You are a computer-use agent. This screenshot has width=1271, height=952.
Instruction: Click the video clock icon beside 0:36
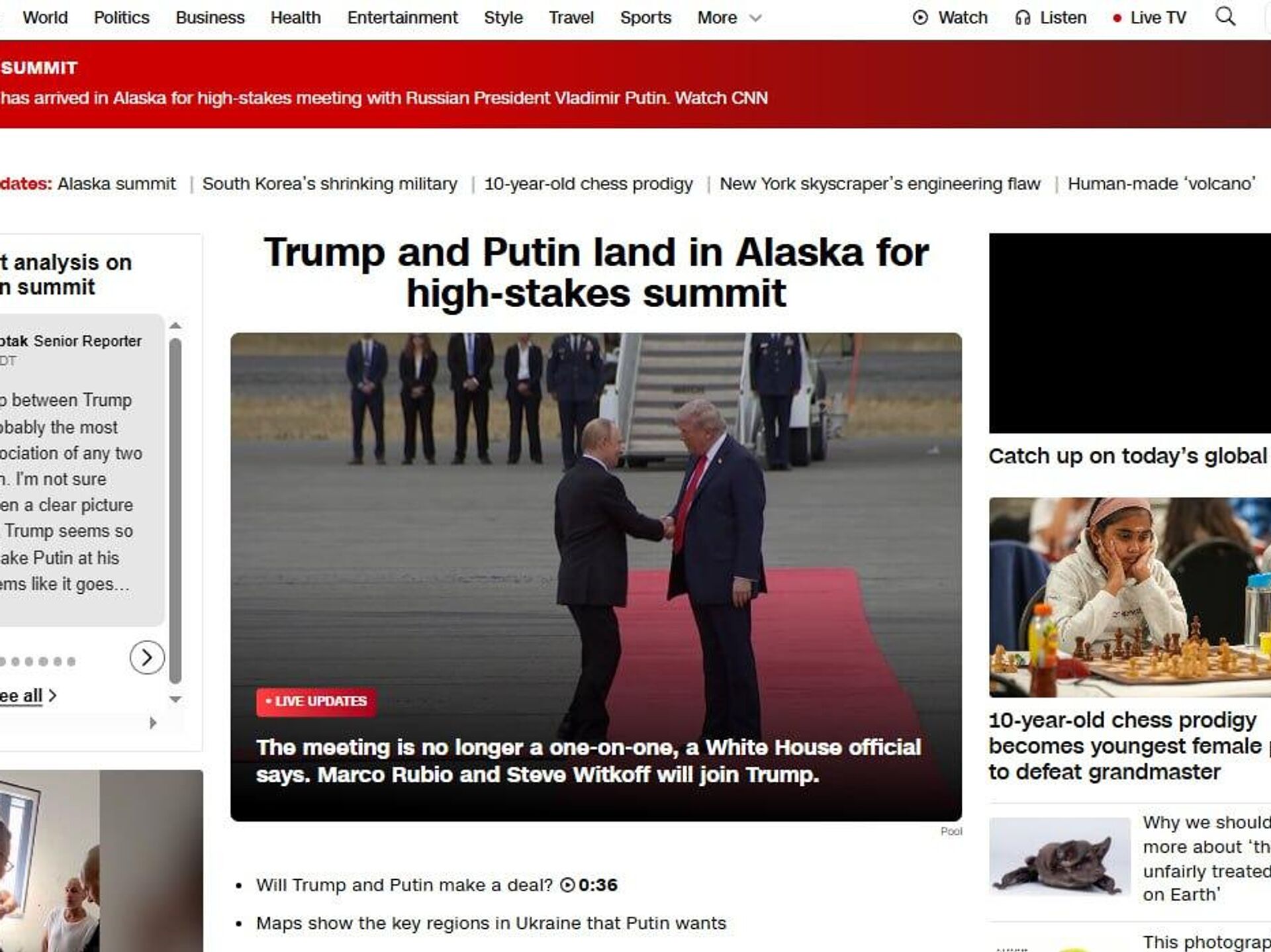(x=567, y=885)
